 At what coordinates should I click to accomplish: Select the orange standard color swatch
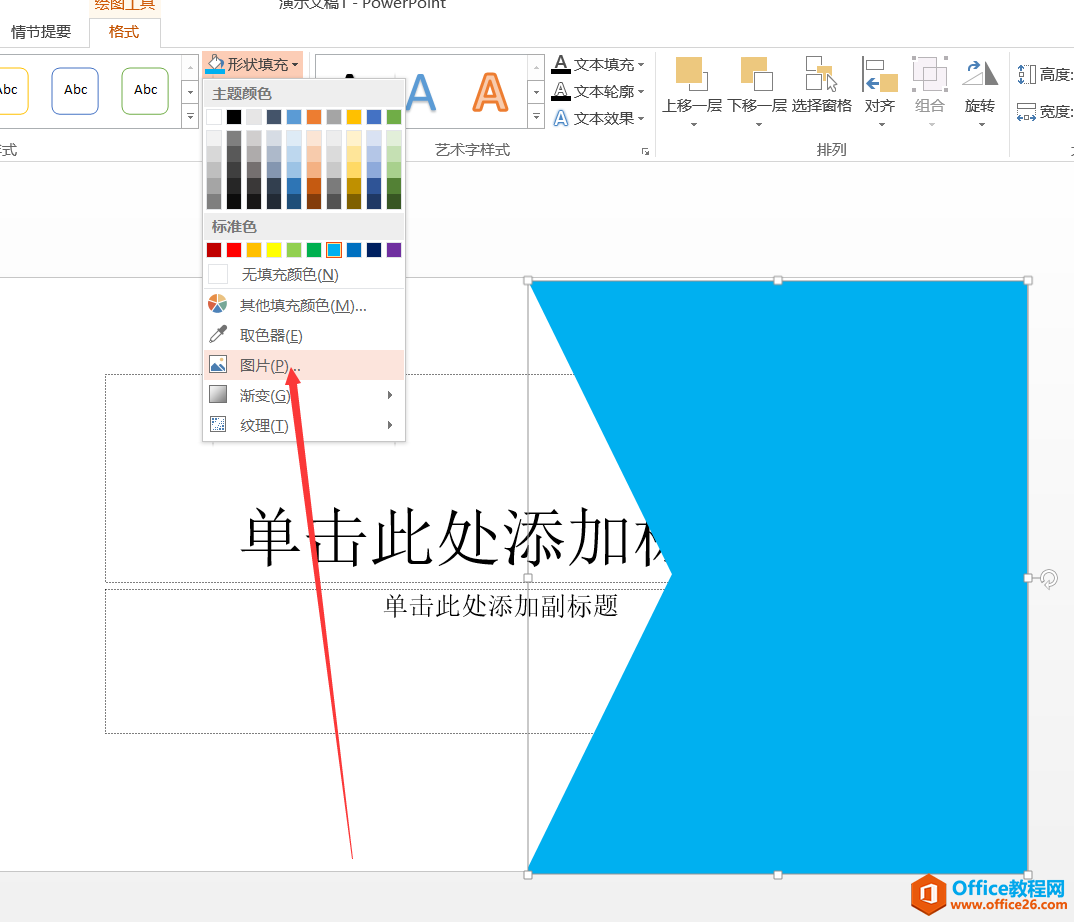click(x=253, y=249)
